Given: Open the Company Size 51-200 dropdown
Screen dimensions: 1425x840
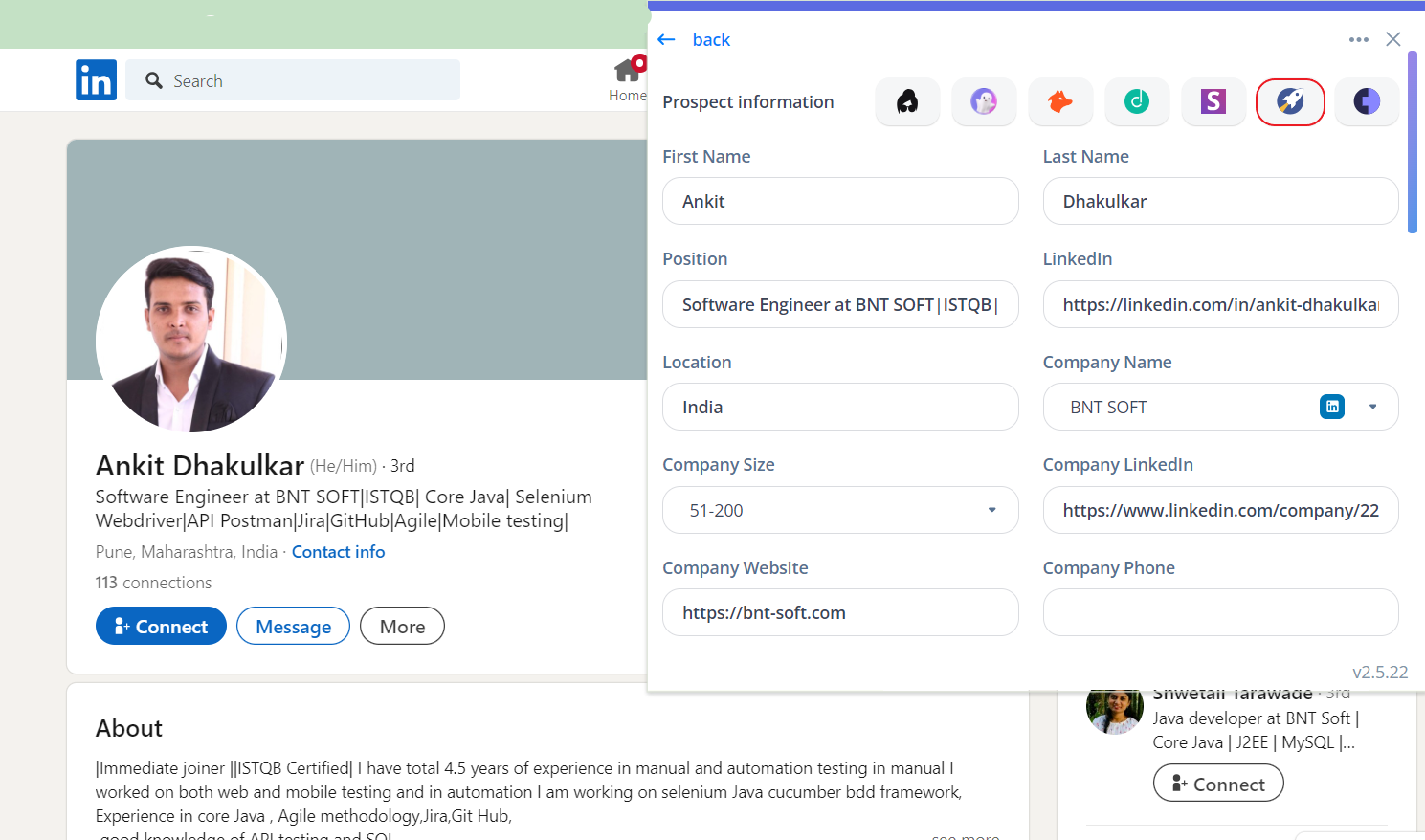Looking at the screenshot, I should (840, 510).
